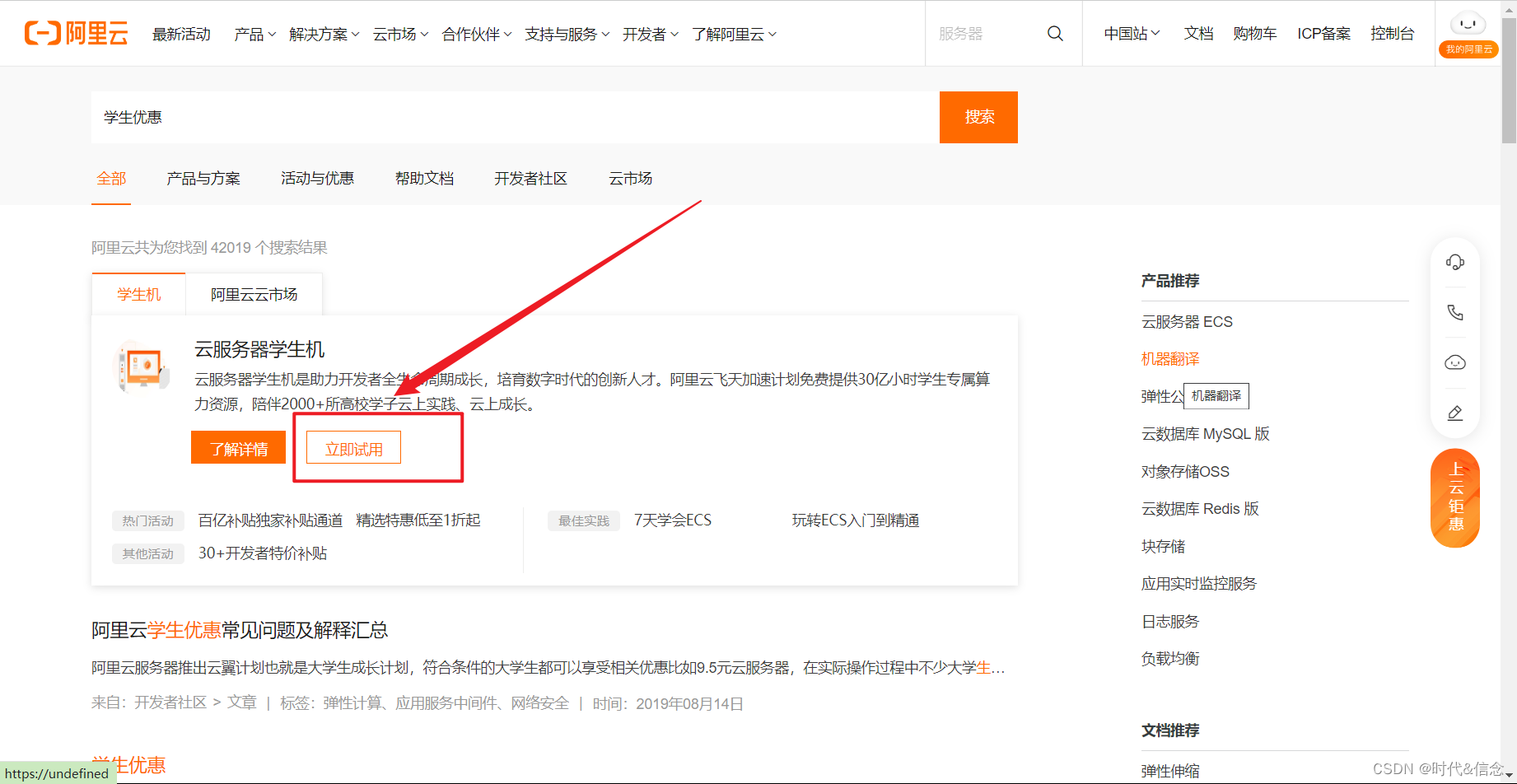Expand the 了解阿里云 dropdown menu

point(734,34)
